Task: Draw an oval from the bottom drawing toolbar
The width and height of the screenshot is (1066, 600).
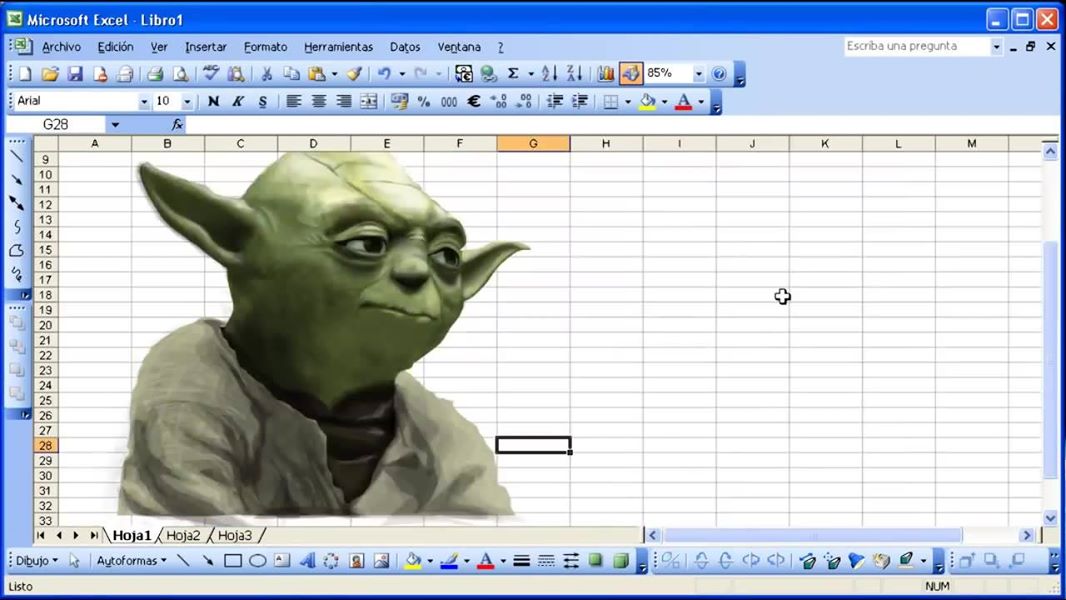Action: (257, 561)
